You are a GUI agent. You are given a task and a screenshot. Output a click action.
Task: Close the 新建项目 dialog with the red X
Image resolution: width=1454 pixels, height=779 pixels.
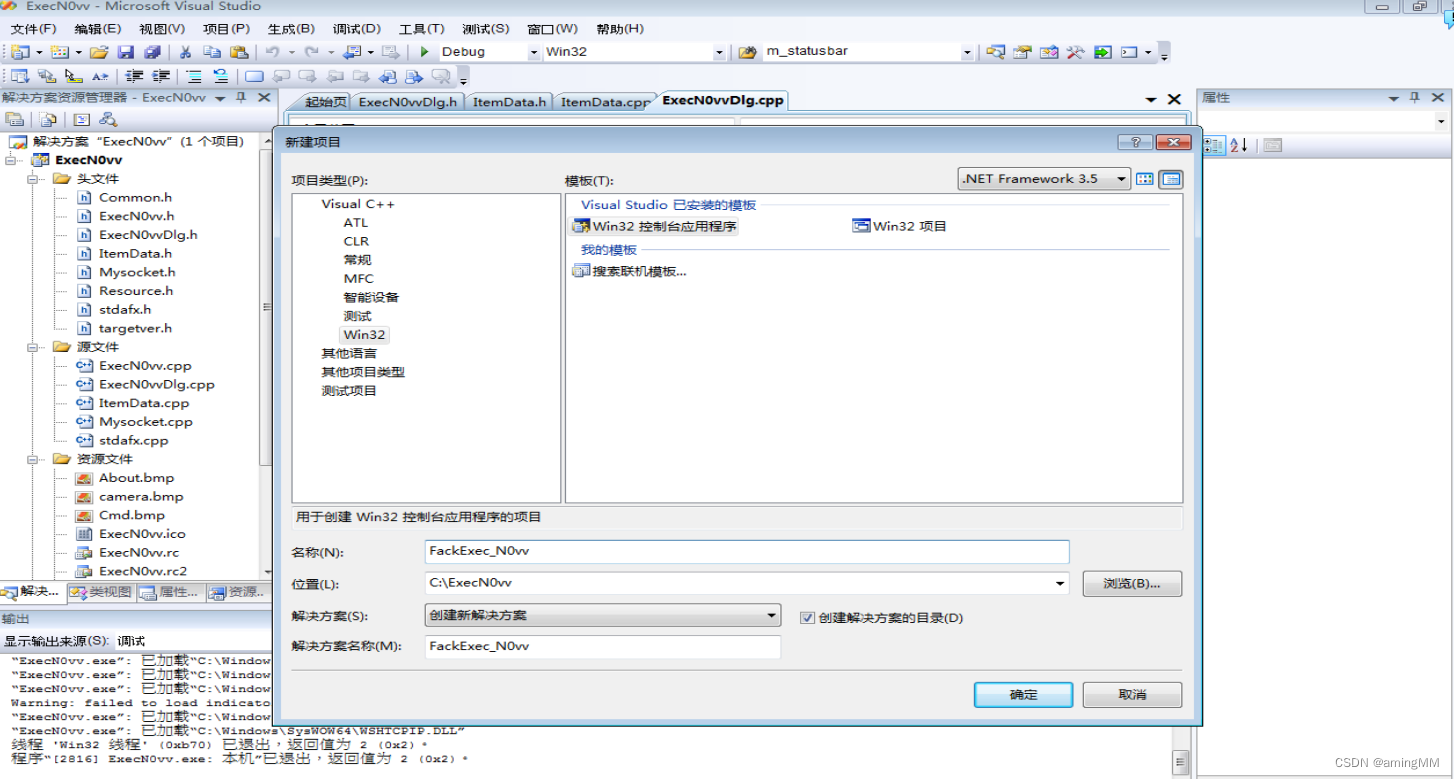[1173, 142]
